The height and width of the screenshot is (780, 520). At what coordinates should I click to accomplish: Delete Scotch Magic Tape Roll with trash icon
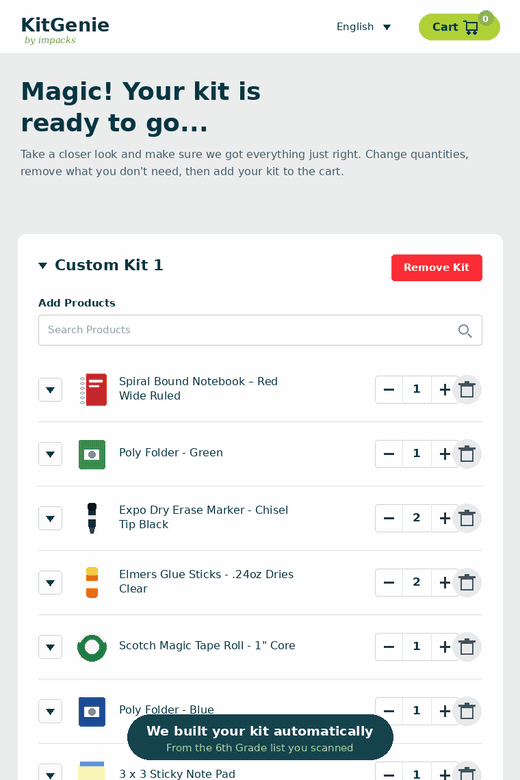467,647
